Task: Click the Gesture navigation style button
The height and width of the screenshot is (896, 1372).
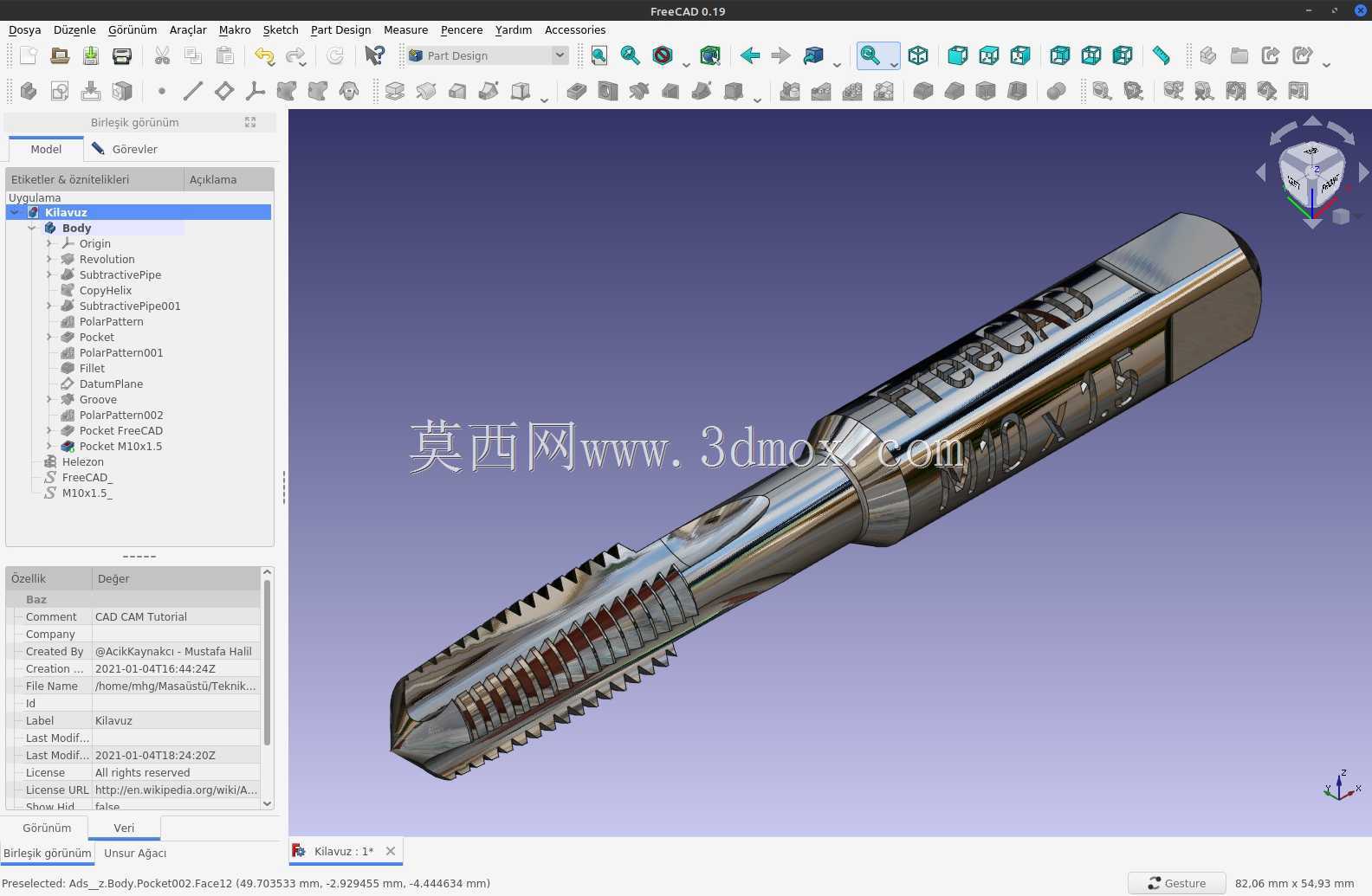Action: click(x=1176, y=883)
